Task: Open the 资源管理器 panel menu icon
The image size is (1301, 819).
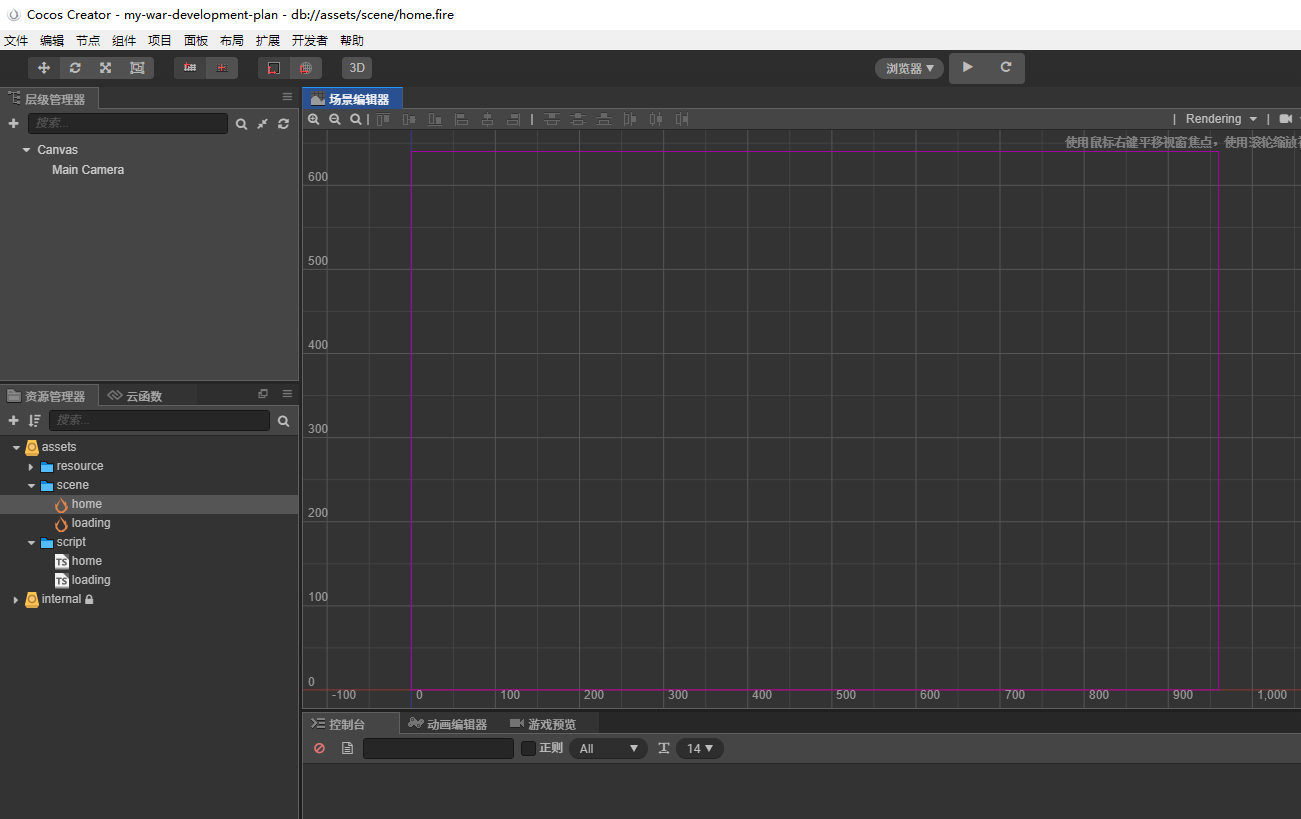Action: (x=287, y=394)
